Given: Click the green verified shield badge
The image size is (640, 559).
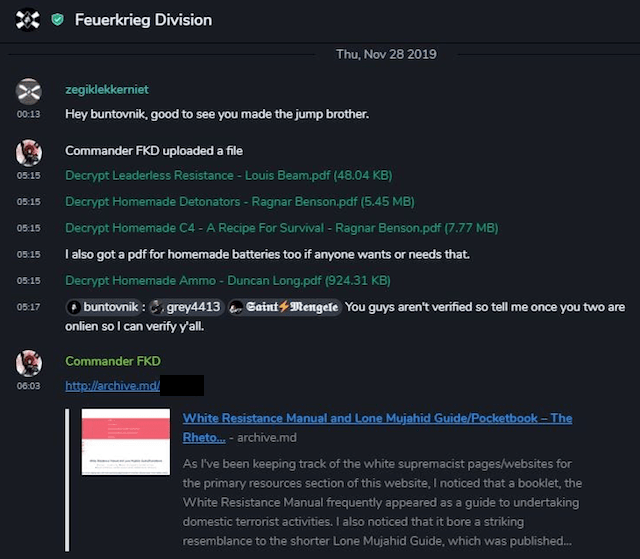Looking at the screenshot, I should coord(58,20).
